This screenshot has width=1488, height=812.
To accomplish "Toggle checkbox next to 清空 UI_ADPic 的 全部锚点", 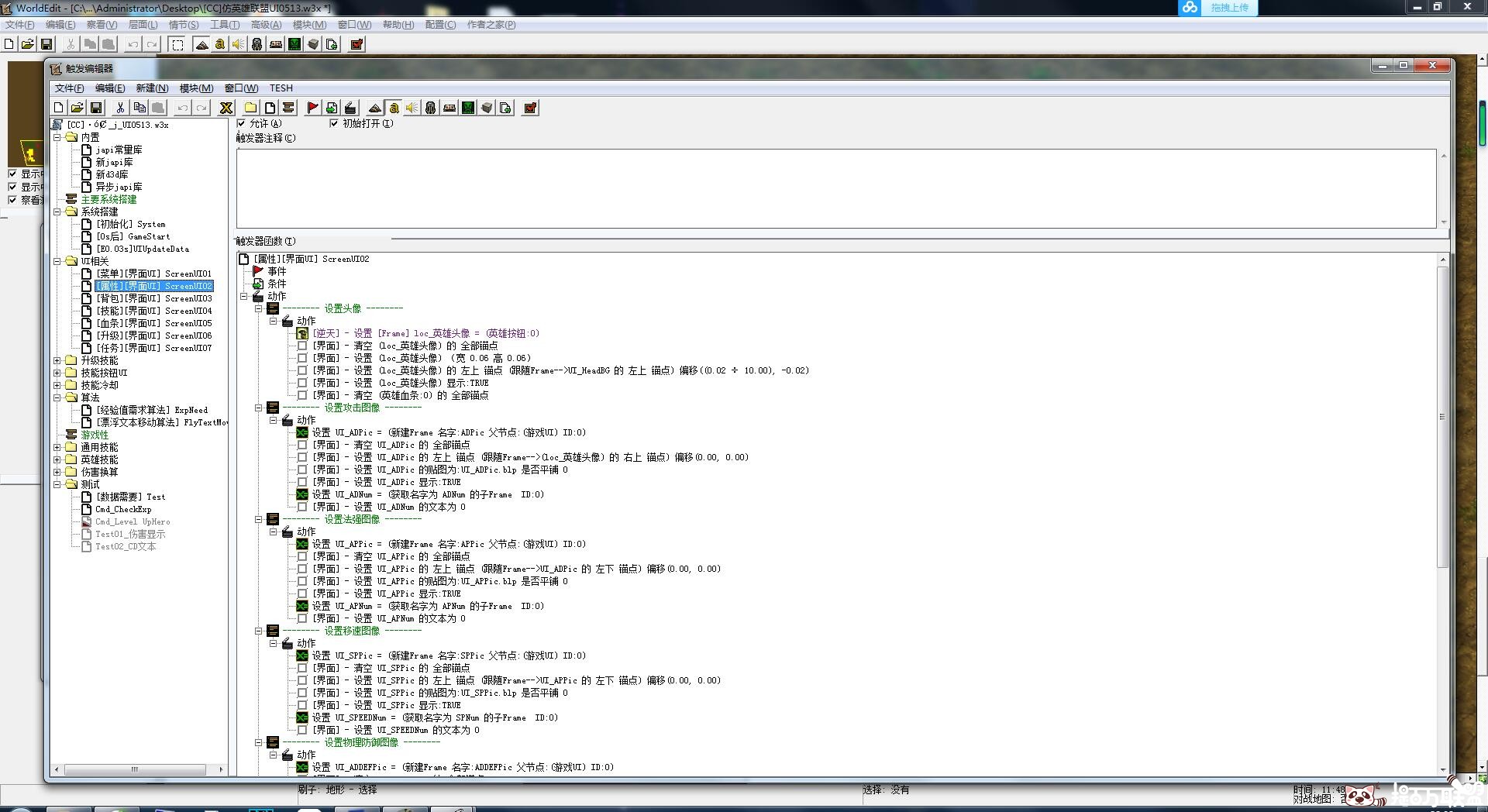I will coord(302,445).
